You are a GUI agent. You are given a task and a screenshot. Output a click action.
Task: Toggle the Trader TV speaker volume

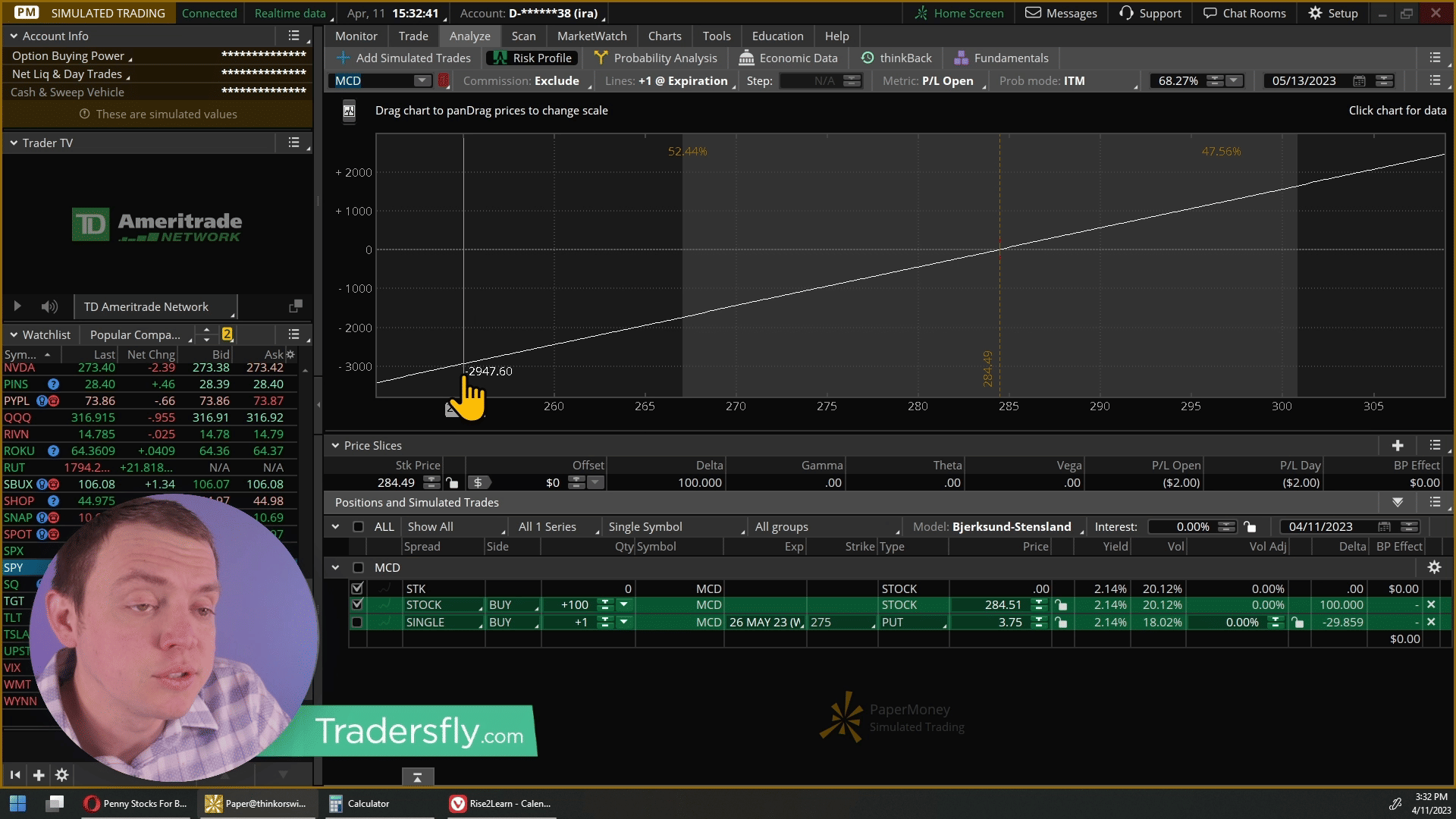click(49, 306)
